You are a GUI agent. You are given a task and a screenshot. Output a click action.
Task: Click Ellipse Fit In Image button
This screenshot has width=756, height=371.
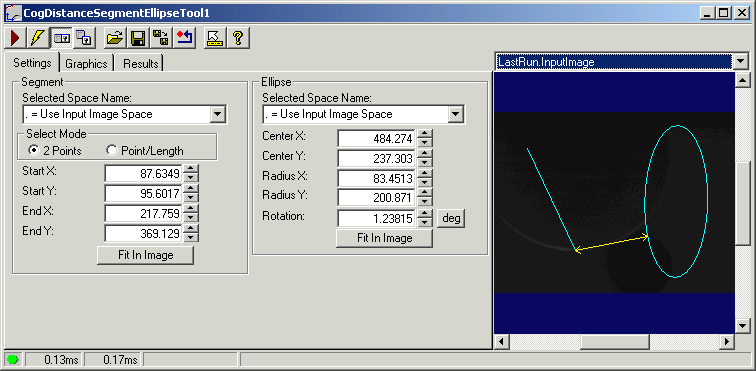[384, 238]
